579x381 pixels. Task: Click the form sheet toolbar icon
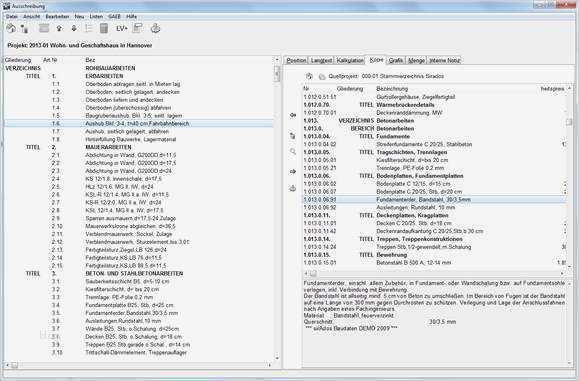coord(137,28)
